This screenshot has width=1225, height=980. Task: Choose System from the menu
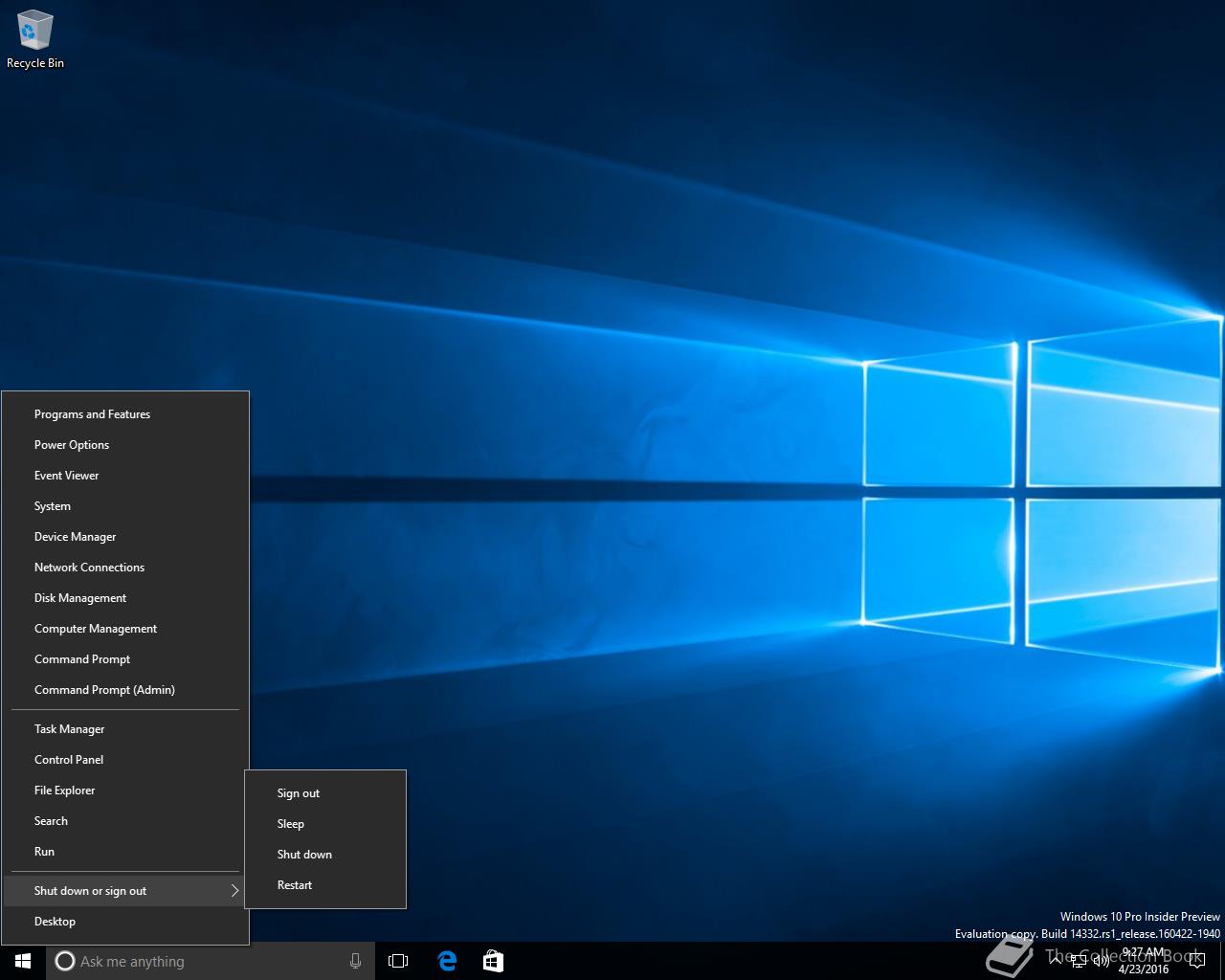click(125, 506)
